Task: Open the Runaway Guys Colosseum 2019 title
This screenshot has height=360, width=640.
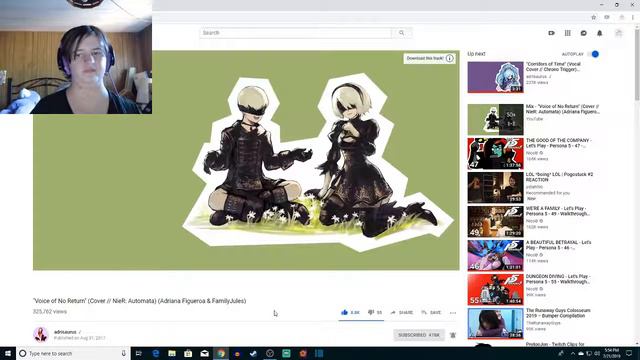Action: point(558,313)
